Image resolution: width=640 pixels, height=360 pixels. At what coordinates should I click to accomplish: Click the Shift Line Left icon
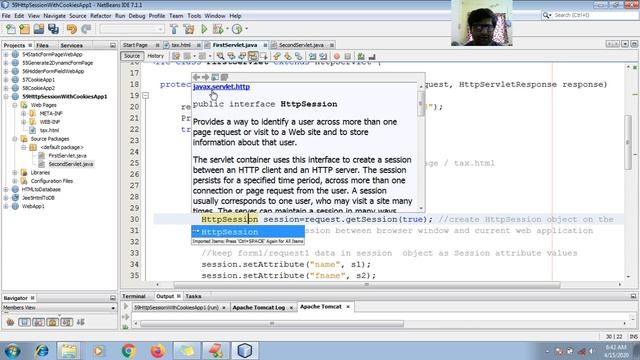(312, 56)
